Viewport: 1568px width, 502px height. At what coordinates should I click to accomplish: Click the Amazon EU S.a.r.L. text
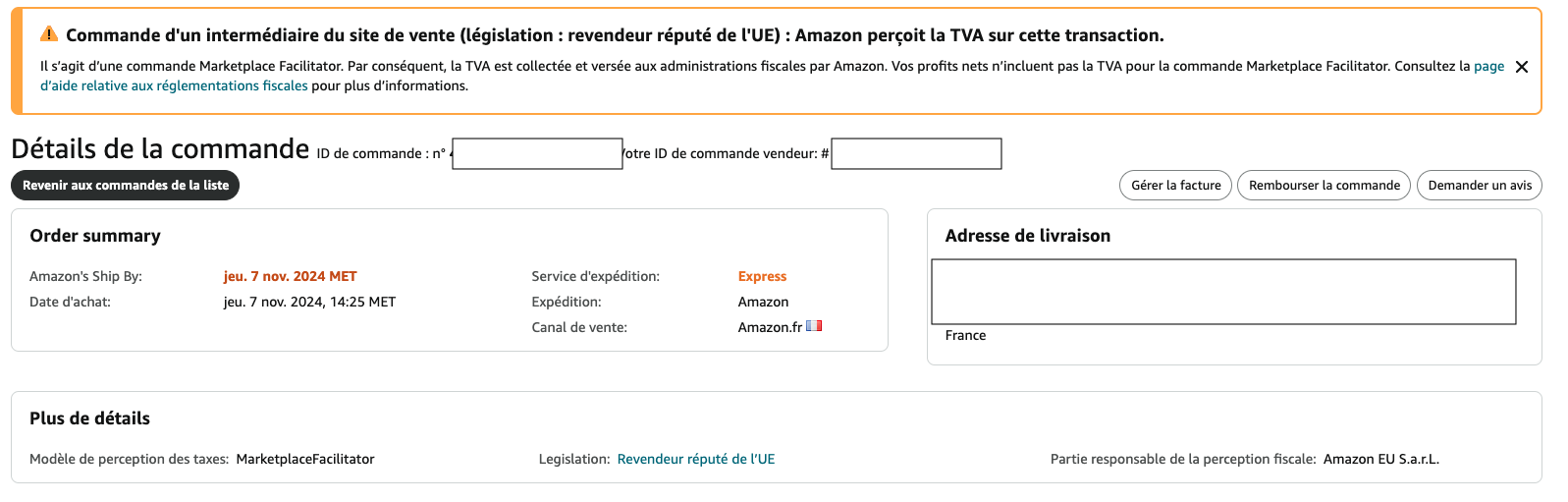[x=1381, y=459]
